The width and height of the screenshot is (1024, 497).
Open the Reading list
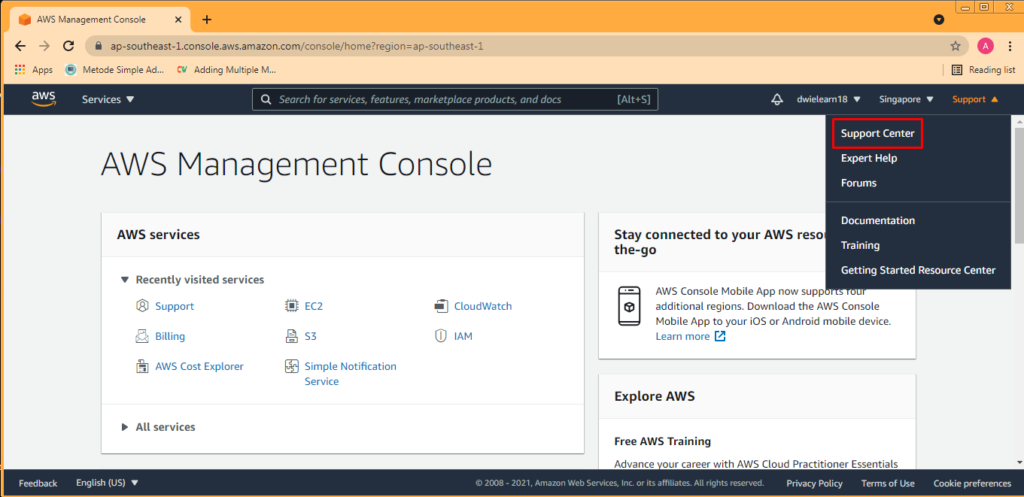pos(984,69)
